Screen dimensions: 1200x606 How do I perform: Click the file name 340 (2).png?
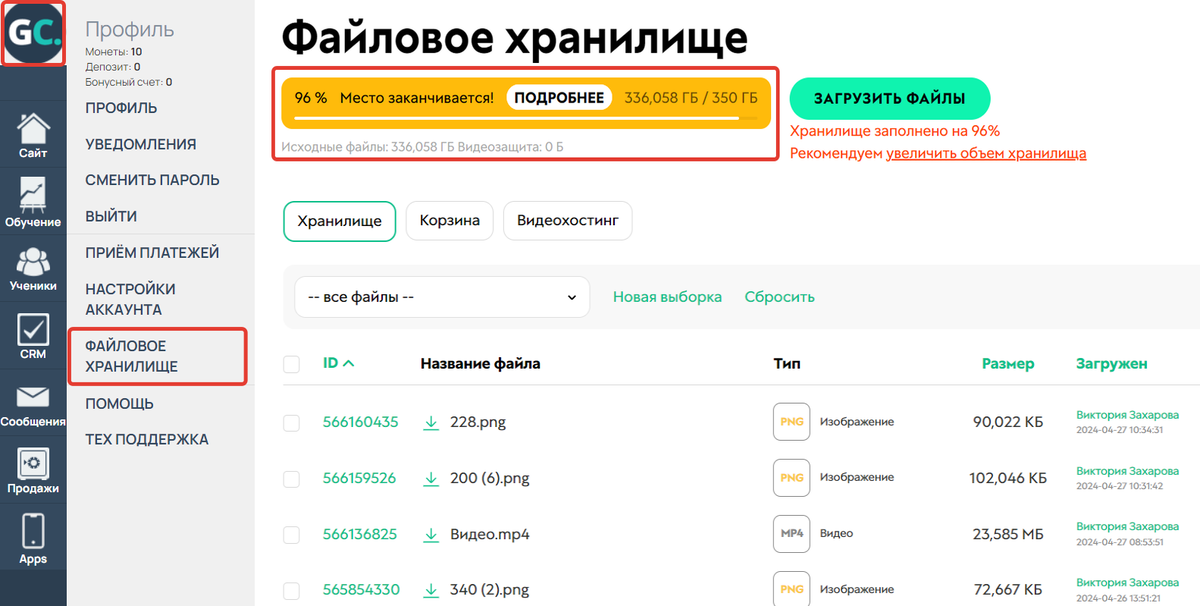(490, 589)
